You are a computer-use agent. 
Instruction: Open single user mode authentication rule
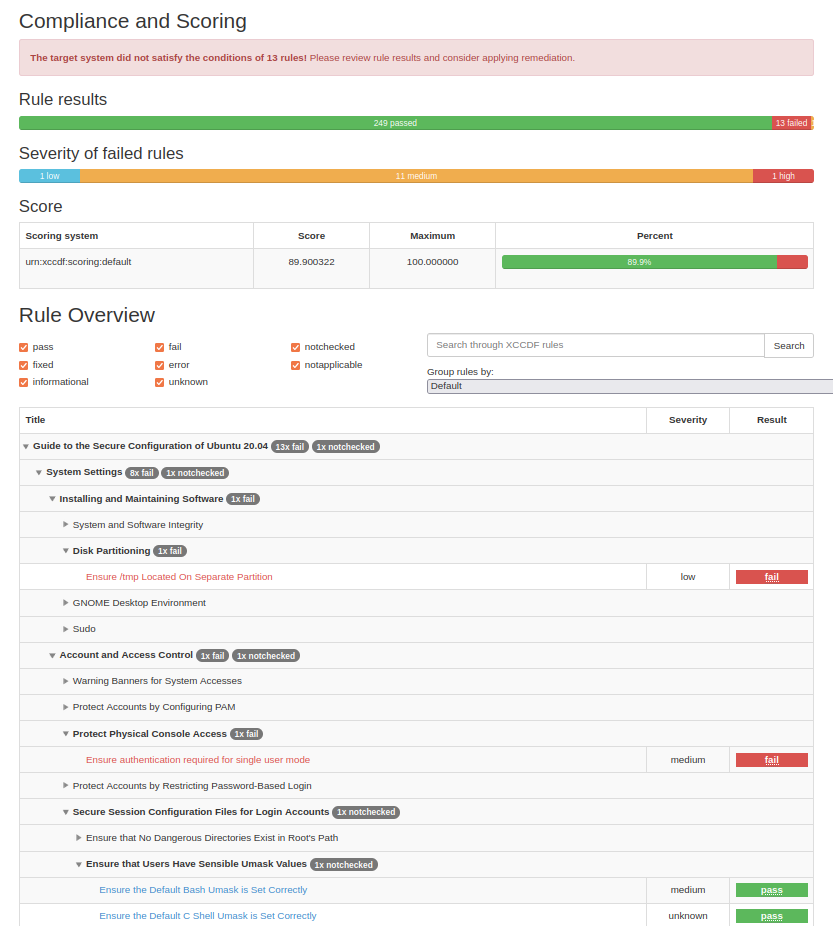coord(198,760)
